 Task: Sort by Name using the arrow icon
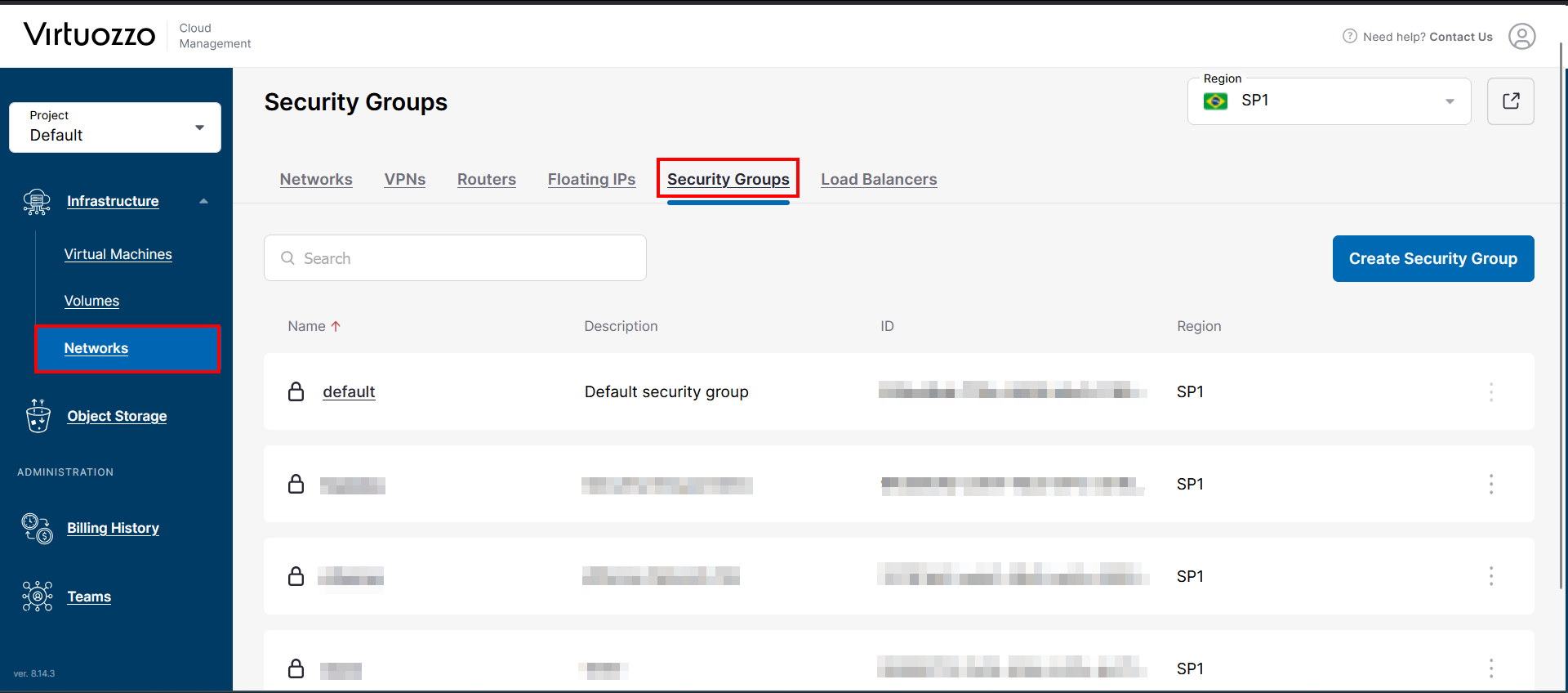(336, 326)
